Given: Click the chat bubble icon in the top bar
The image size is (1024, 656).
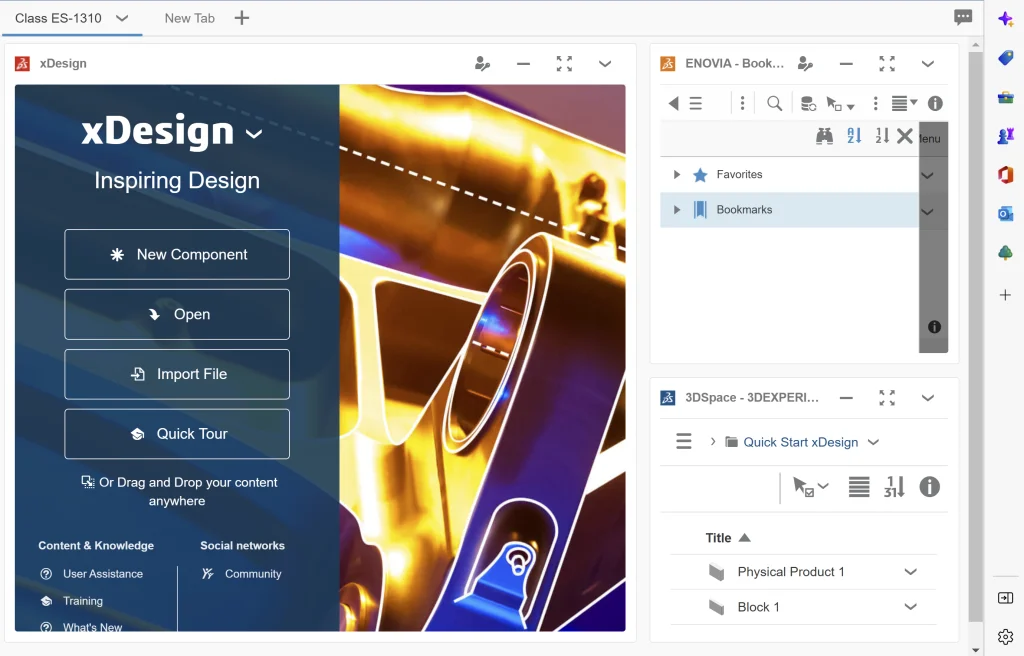Looking at the screenshot, I should 962,17.
